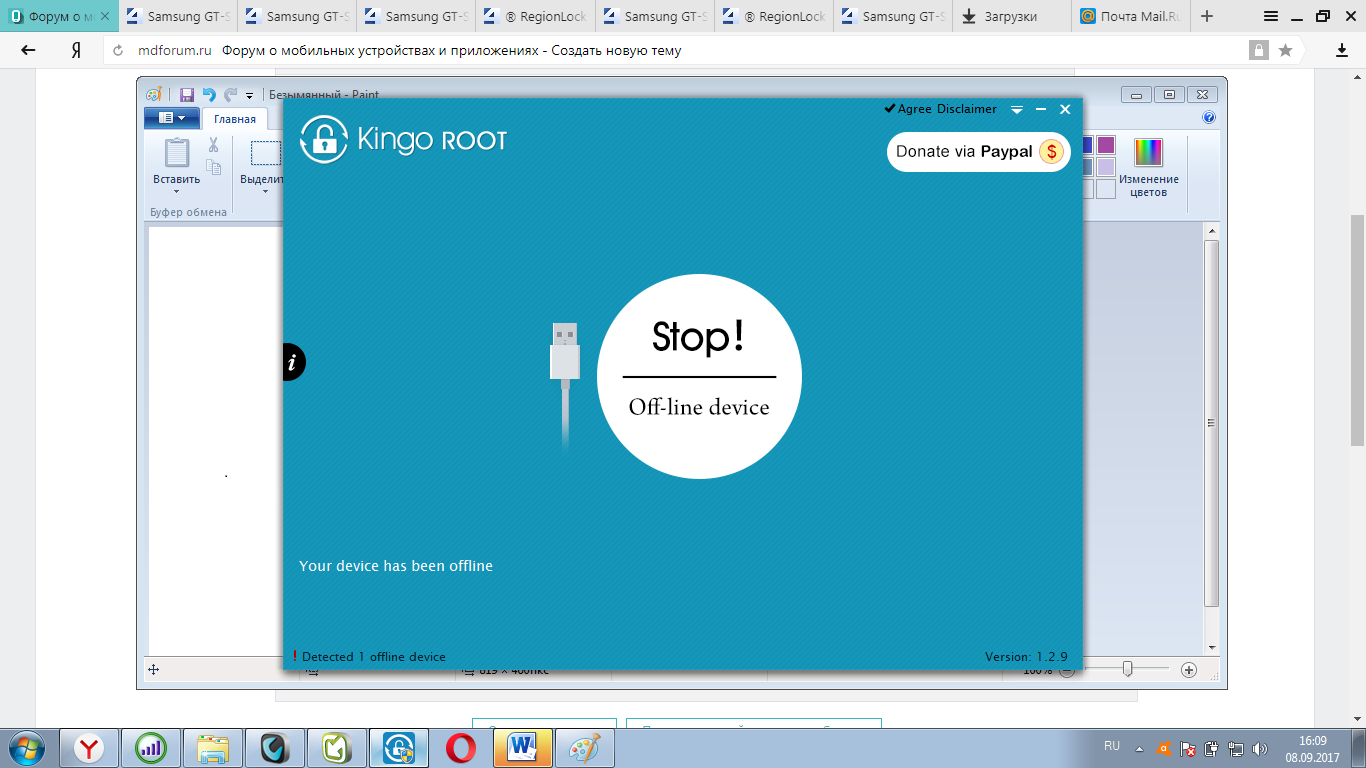The width and height of the screenshot is (1366, 768).
Task: Open the browser downloads arrow icon
Action: (x=1342, y=51)
